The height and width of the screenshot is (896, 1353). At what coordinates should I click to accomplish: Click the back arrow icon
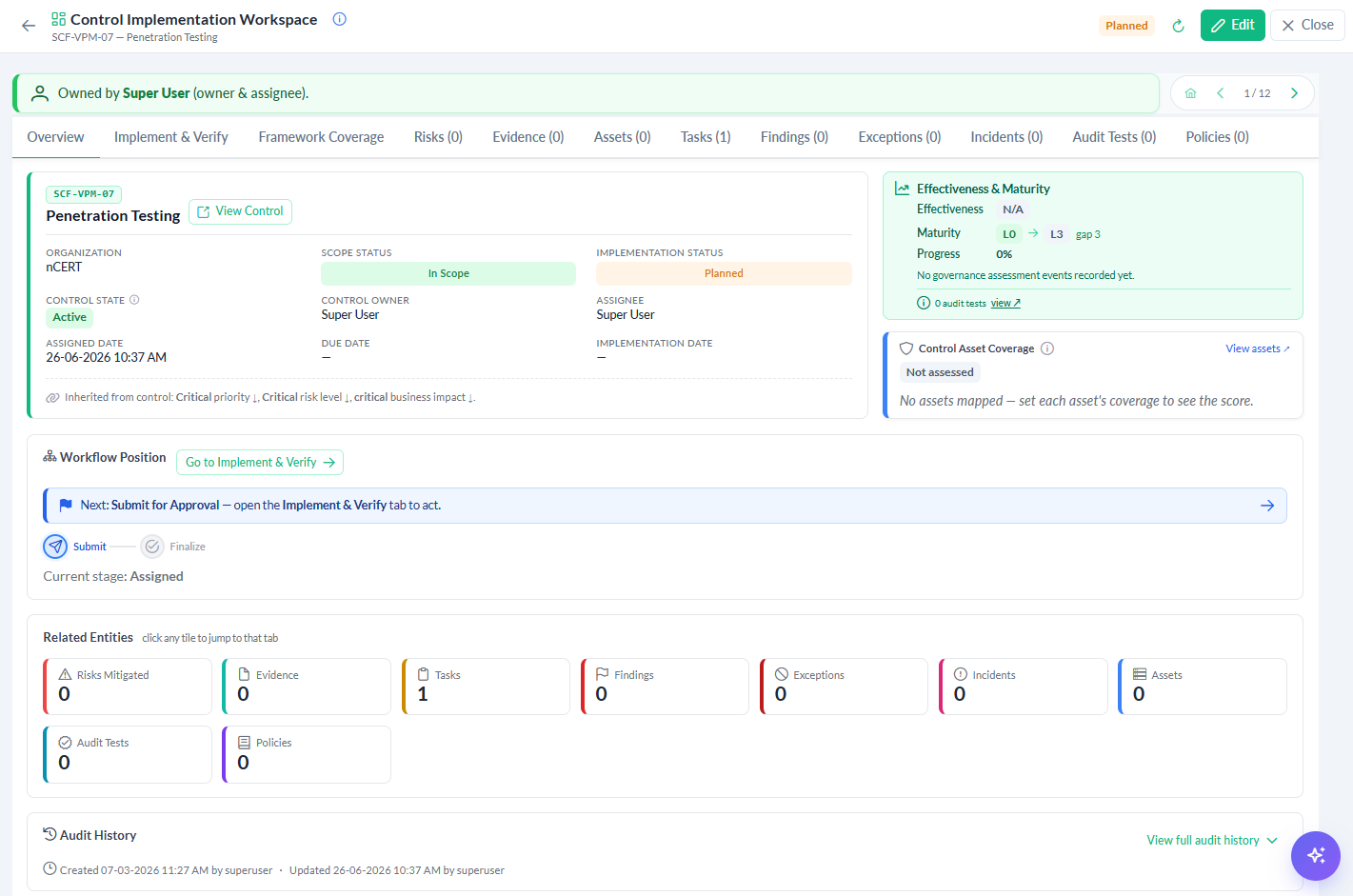coord(29,26)
